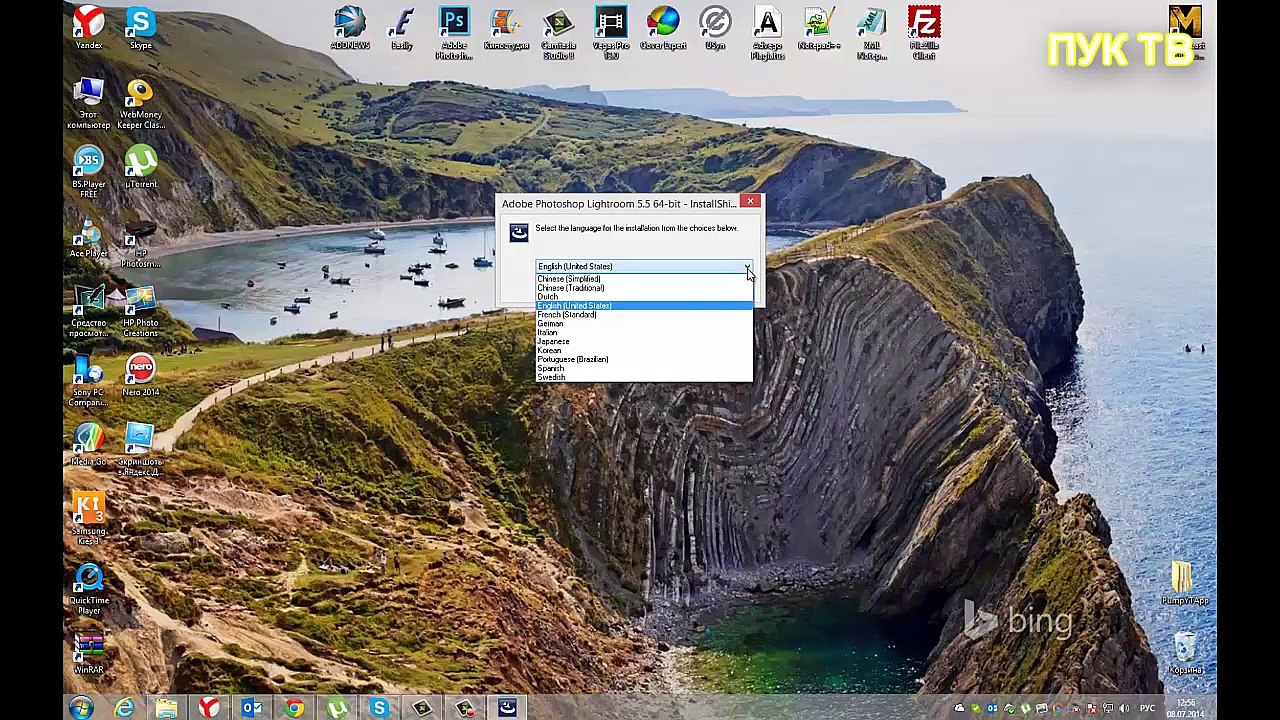Open the Adobe Photoshop desktop shortcut
The height and width of the screenshot is (720, 1280).
point(454,33)
